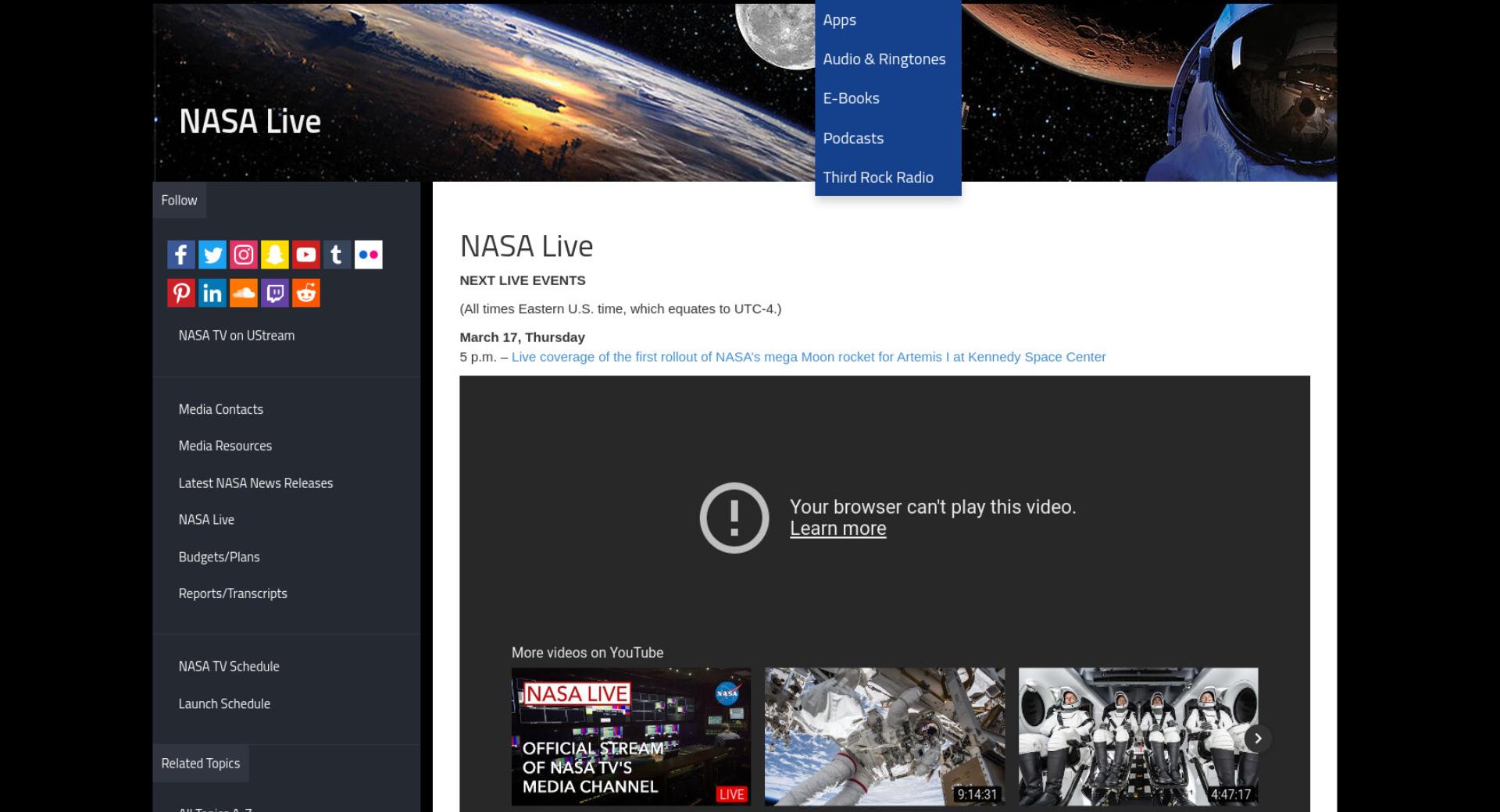Open NASA's SoundCloud icon
Screen dimensions: 1500x812
tap(243, 293)
